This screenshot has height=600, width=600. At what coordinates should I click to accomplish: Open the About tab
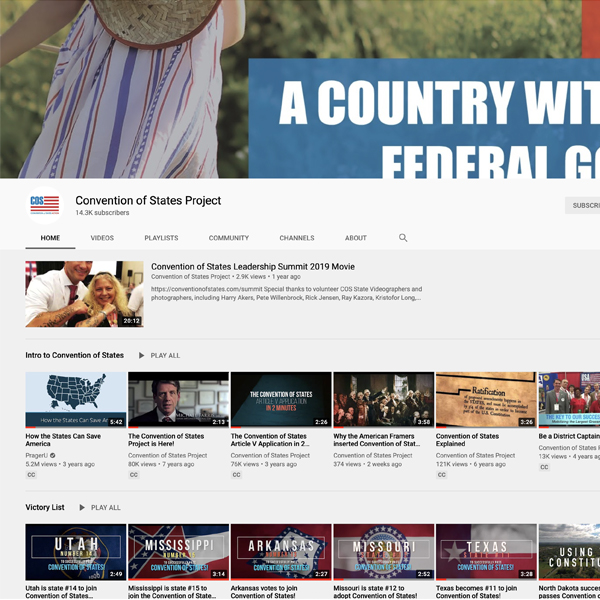pyautogui.click(x=356, y=238)
